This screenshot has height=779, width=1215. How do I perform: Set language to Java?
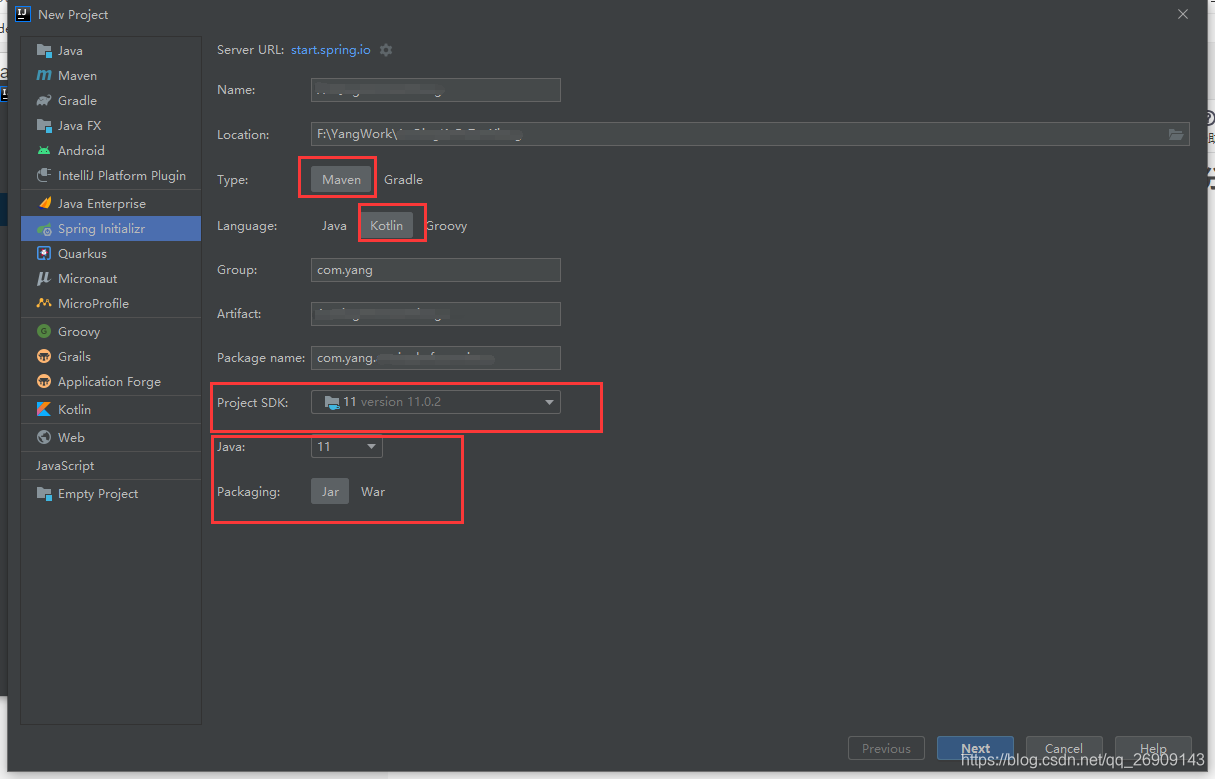tap(334, 225)
